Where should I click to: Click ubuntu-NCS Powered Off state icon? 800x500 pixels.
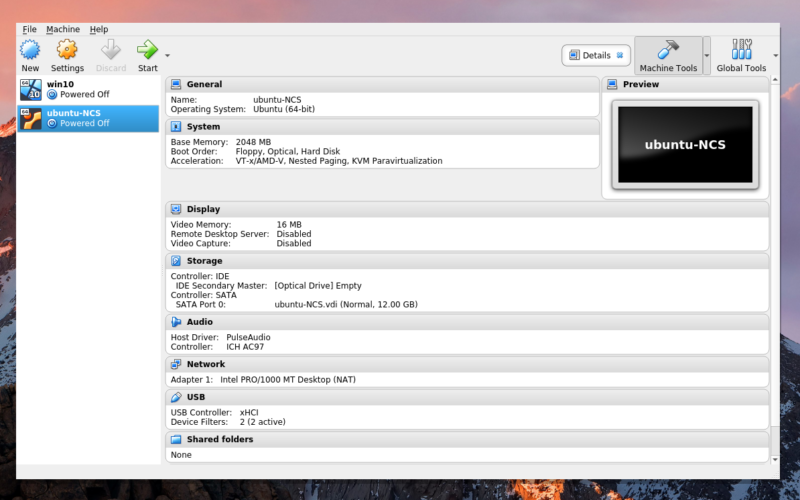click(x=52, y=123)
